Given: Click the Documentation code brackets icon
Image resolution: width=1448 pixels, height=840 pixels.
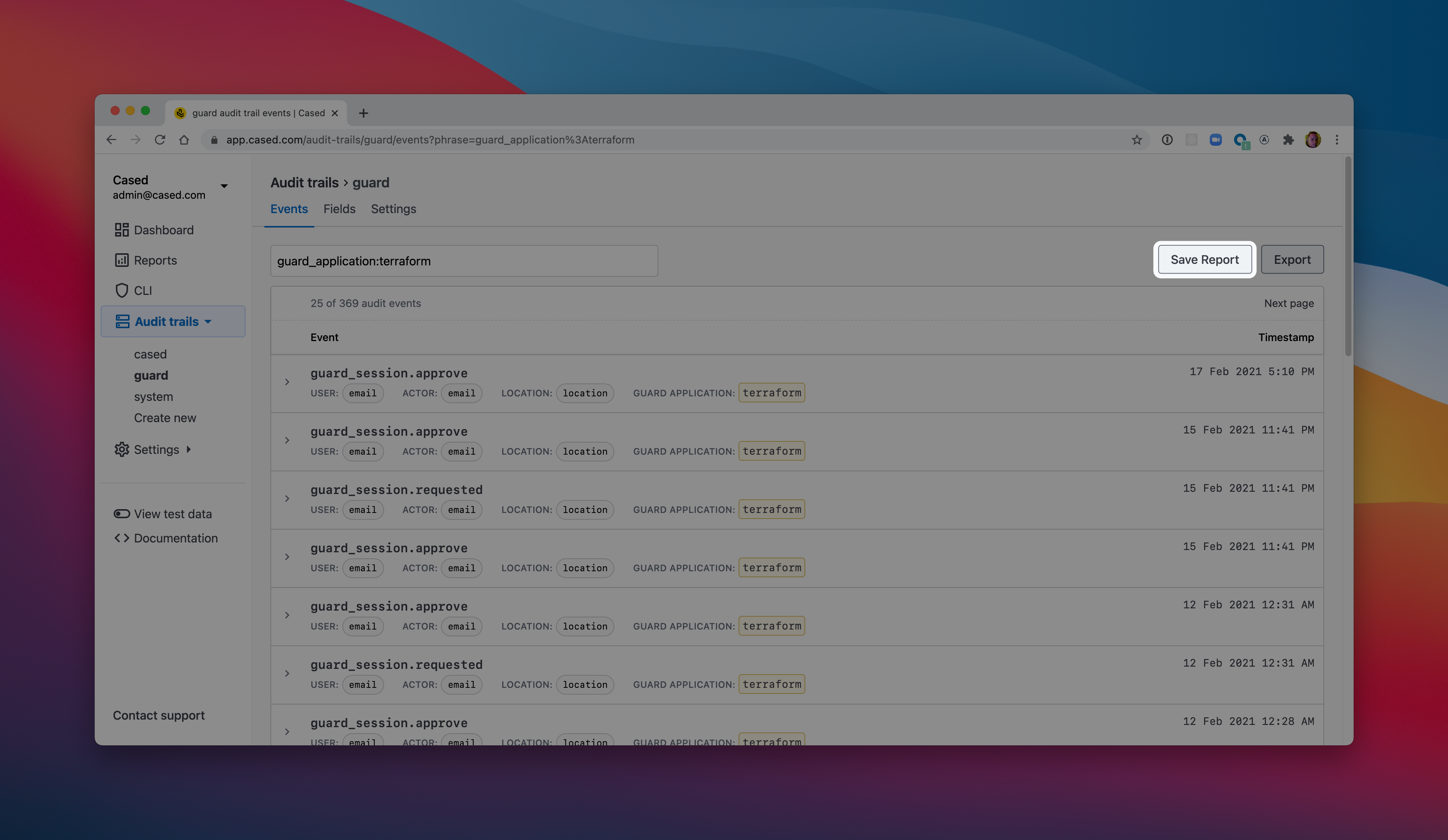Looking at the screenshot, I should [x=121, y=538].
